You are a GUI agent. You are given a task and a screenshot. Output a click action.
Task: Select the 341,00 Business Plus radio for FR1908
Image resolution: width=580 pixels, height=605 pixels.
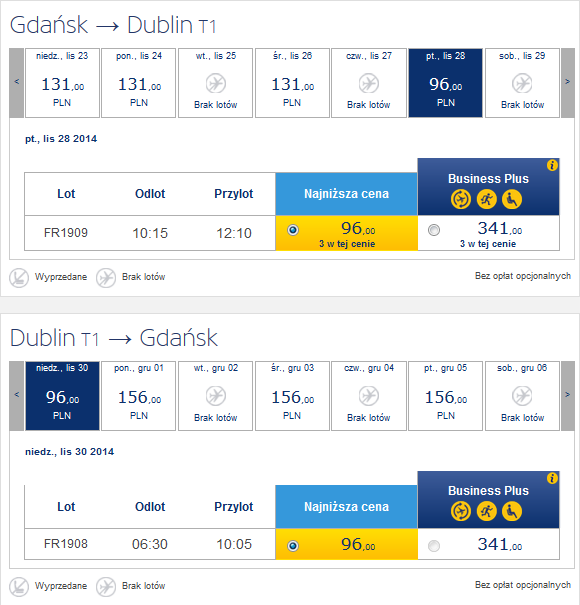[434, 546]
